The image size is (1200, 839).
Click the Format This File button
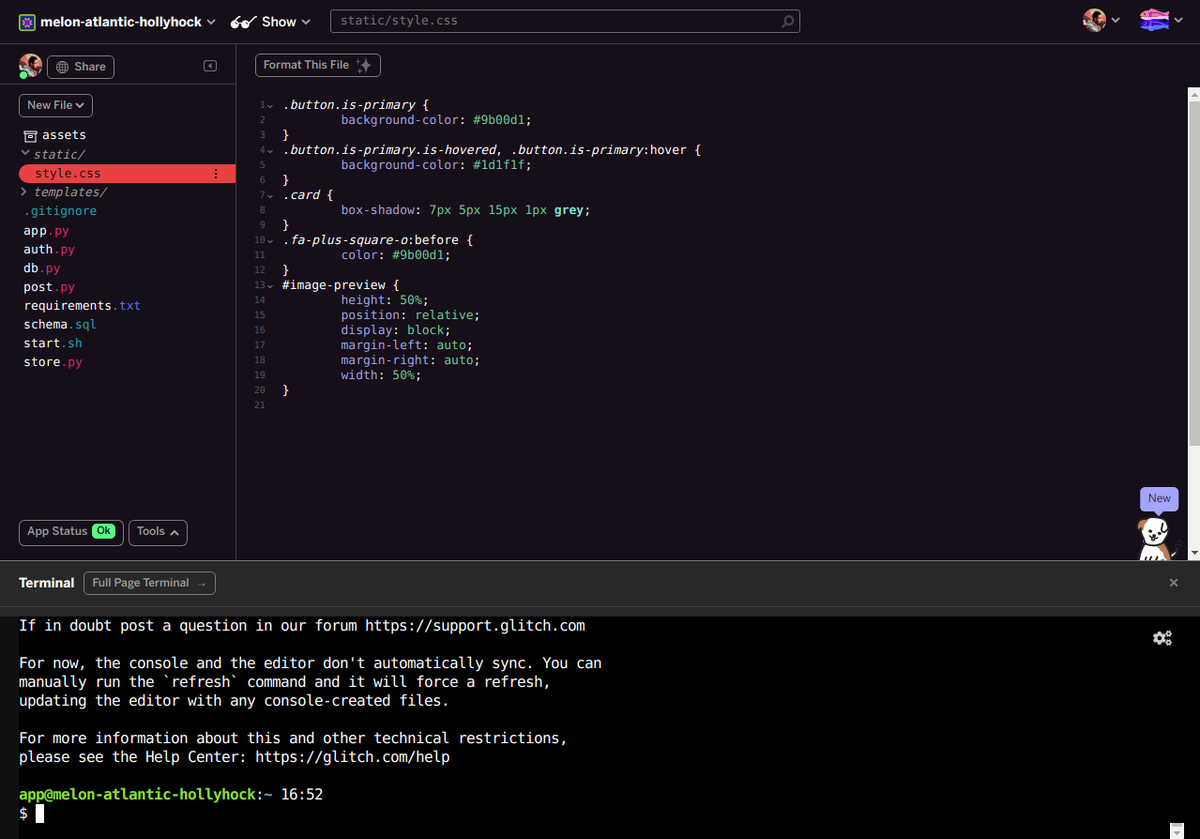[317, 64]
